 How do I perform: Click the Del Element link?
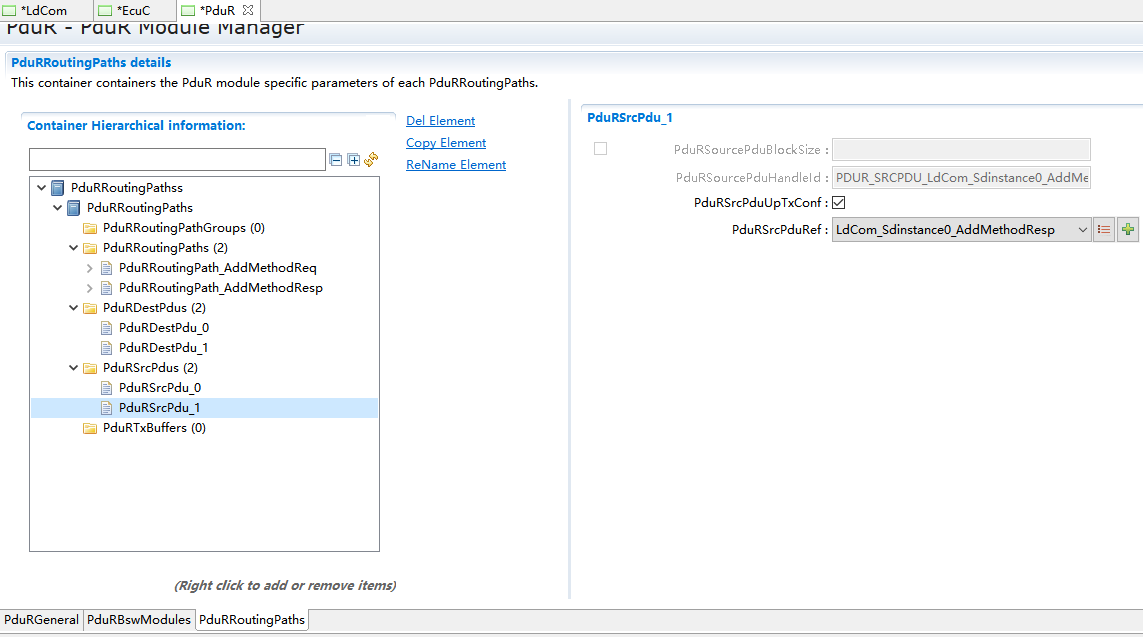(440, 121)
